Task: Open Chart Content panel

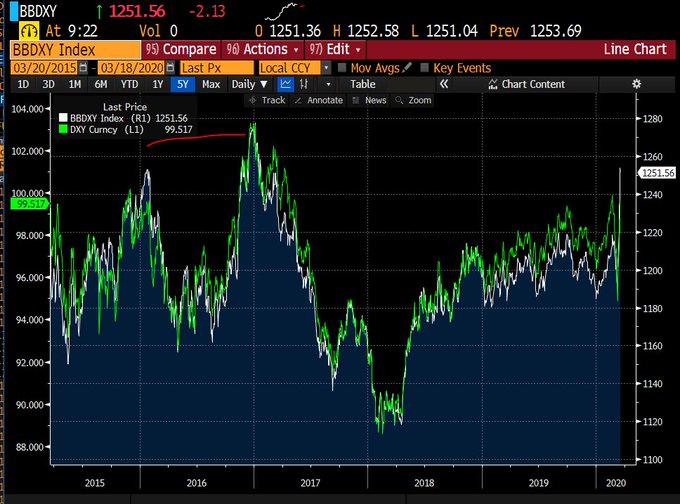Action: 526,84
